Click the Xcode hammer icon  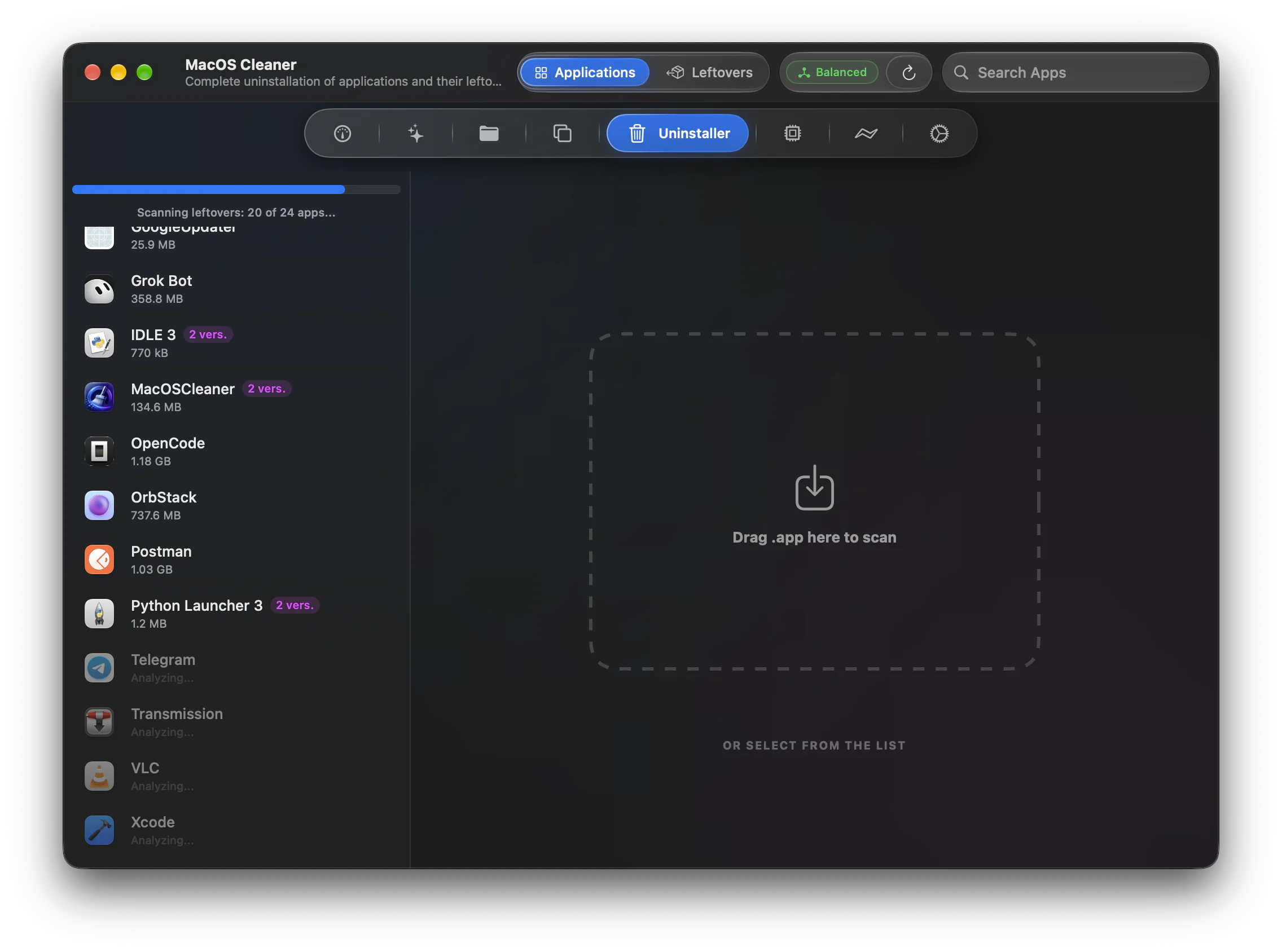pos(99,831)
